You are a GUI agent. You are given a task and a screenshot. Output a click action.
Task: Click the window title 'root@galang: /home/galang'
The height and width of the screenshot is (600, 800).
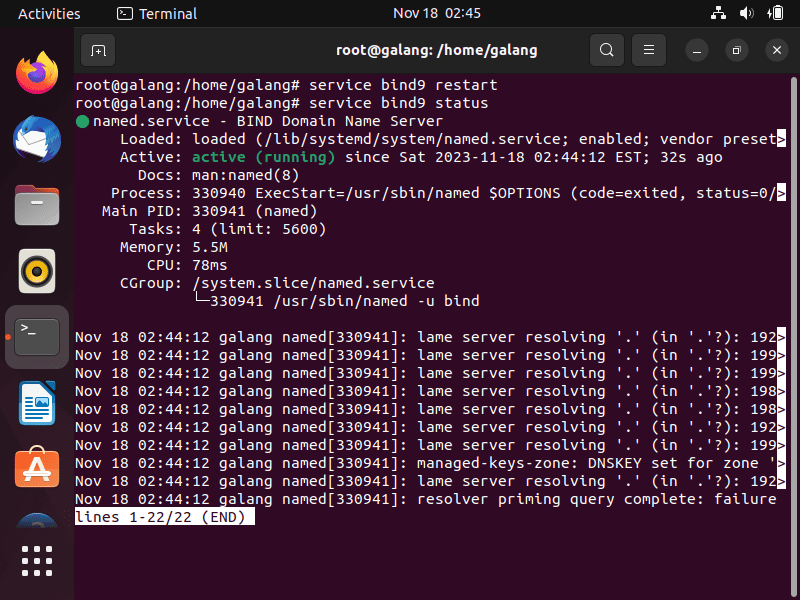point(437,50)
